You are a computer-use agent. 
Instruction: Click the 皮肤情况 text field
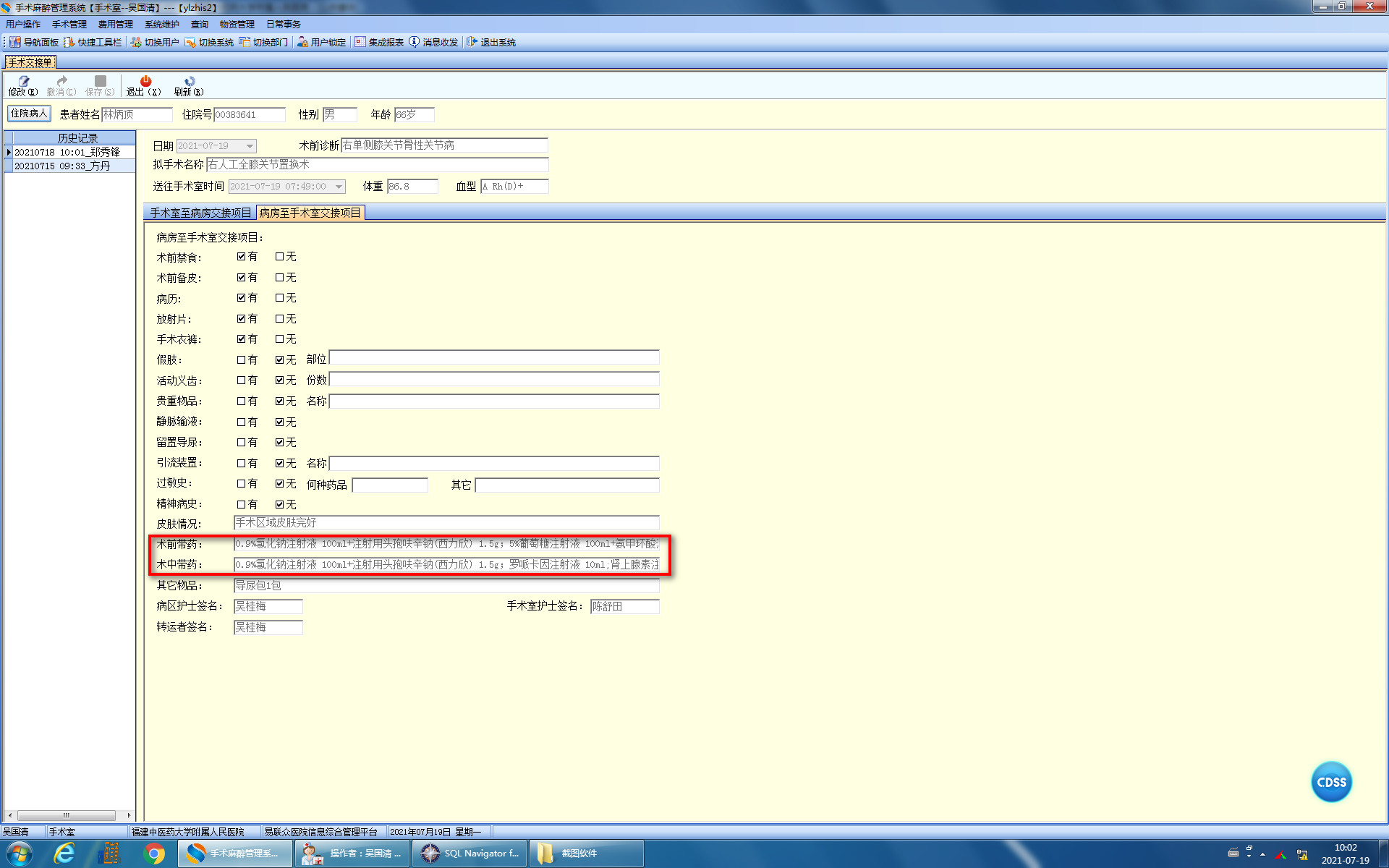pos(446,523)
